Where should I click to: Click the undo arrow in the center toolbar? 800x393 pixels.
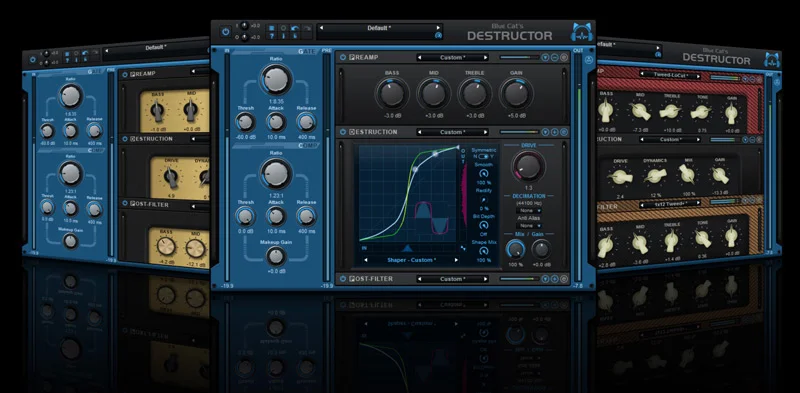click(295, 28)
